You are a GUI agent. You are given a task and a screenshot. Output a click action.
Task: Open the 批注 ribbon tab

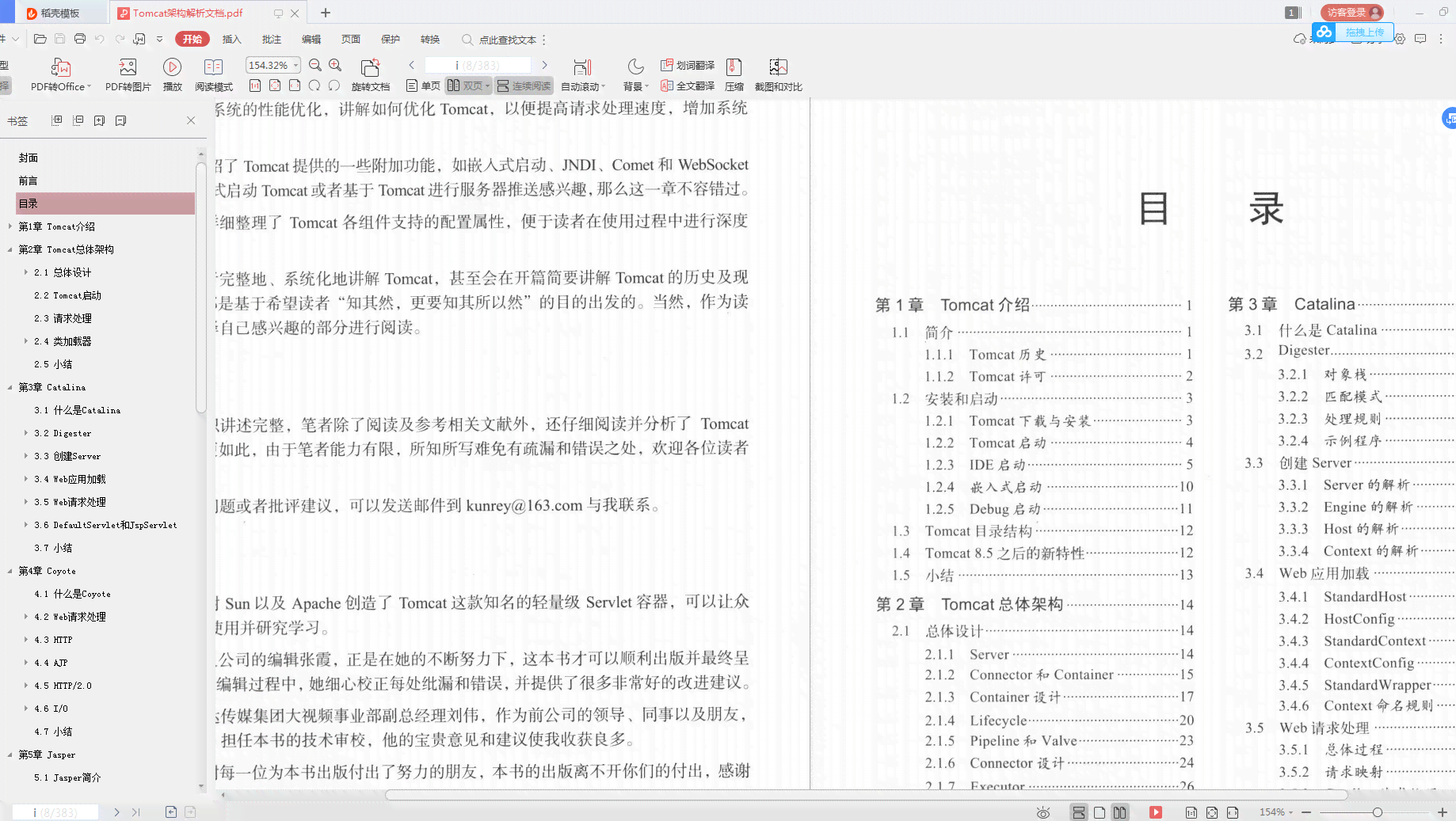[272, 39]
